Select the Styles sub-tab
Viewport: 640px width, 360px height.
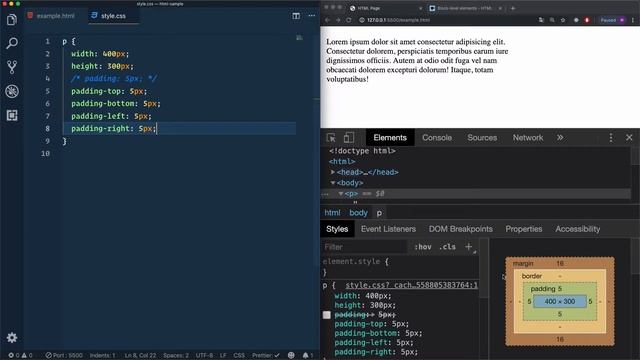coord(337,229)
